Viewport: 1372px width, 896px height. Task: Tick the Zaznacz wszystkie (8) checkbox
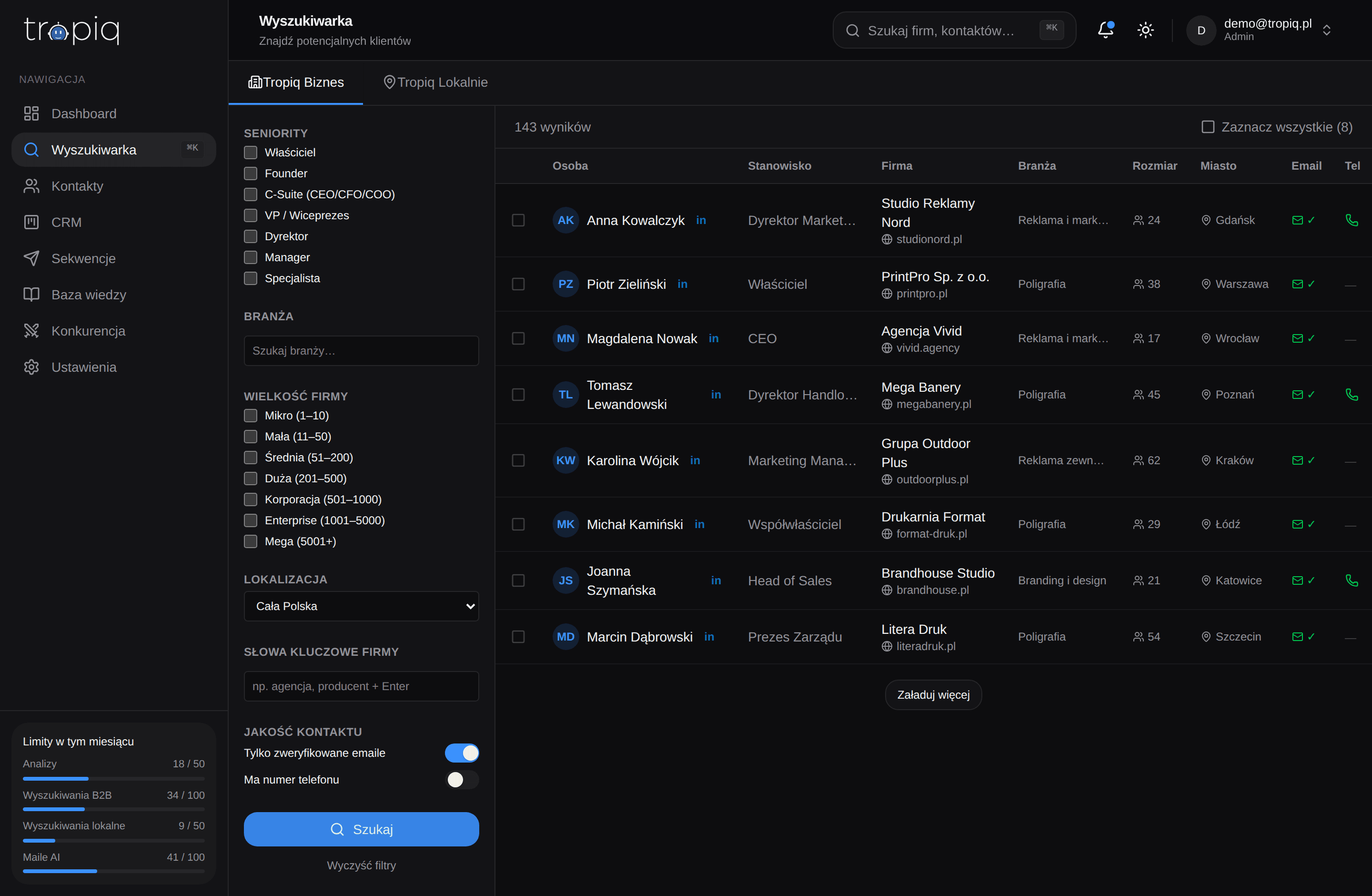[1208, 127]
